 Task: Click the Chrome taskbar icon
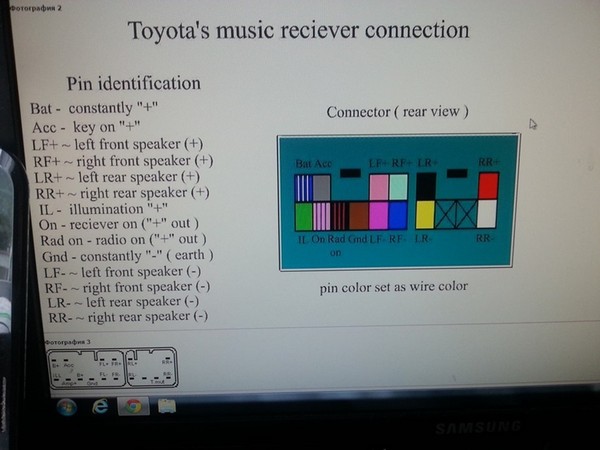133,406
